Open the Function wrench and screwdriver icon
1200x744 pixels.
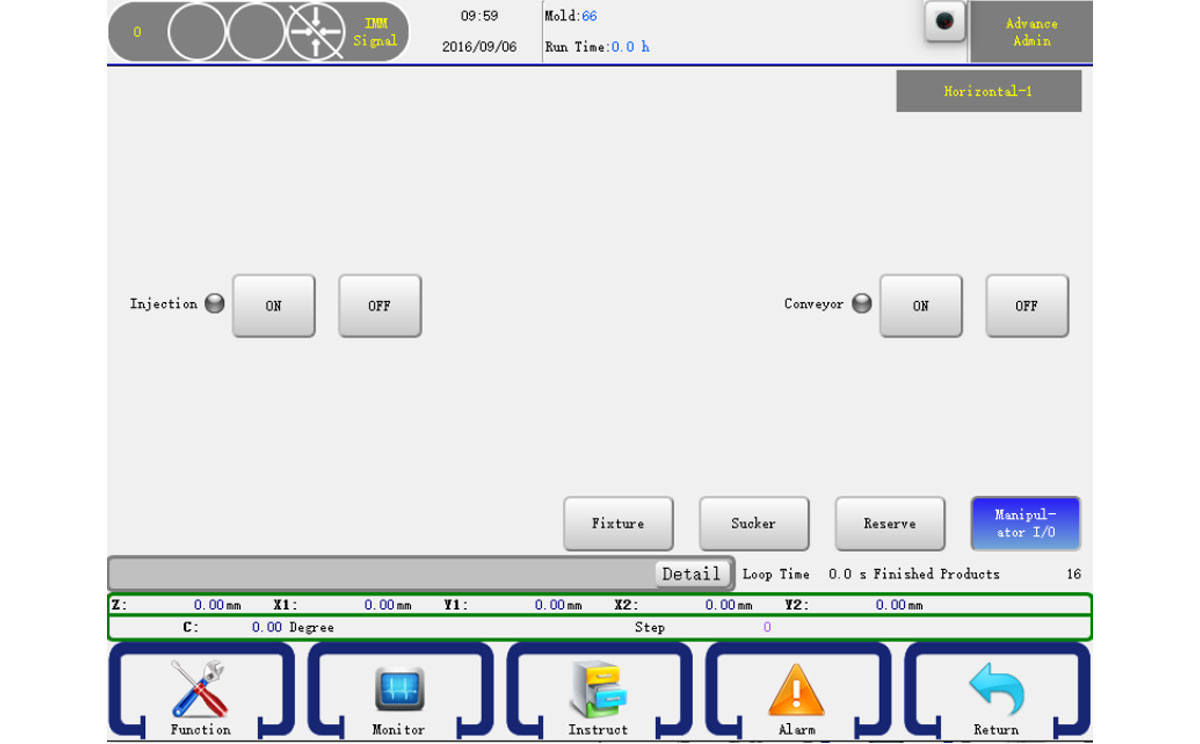tap(200, 690)
